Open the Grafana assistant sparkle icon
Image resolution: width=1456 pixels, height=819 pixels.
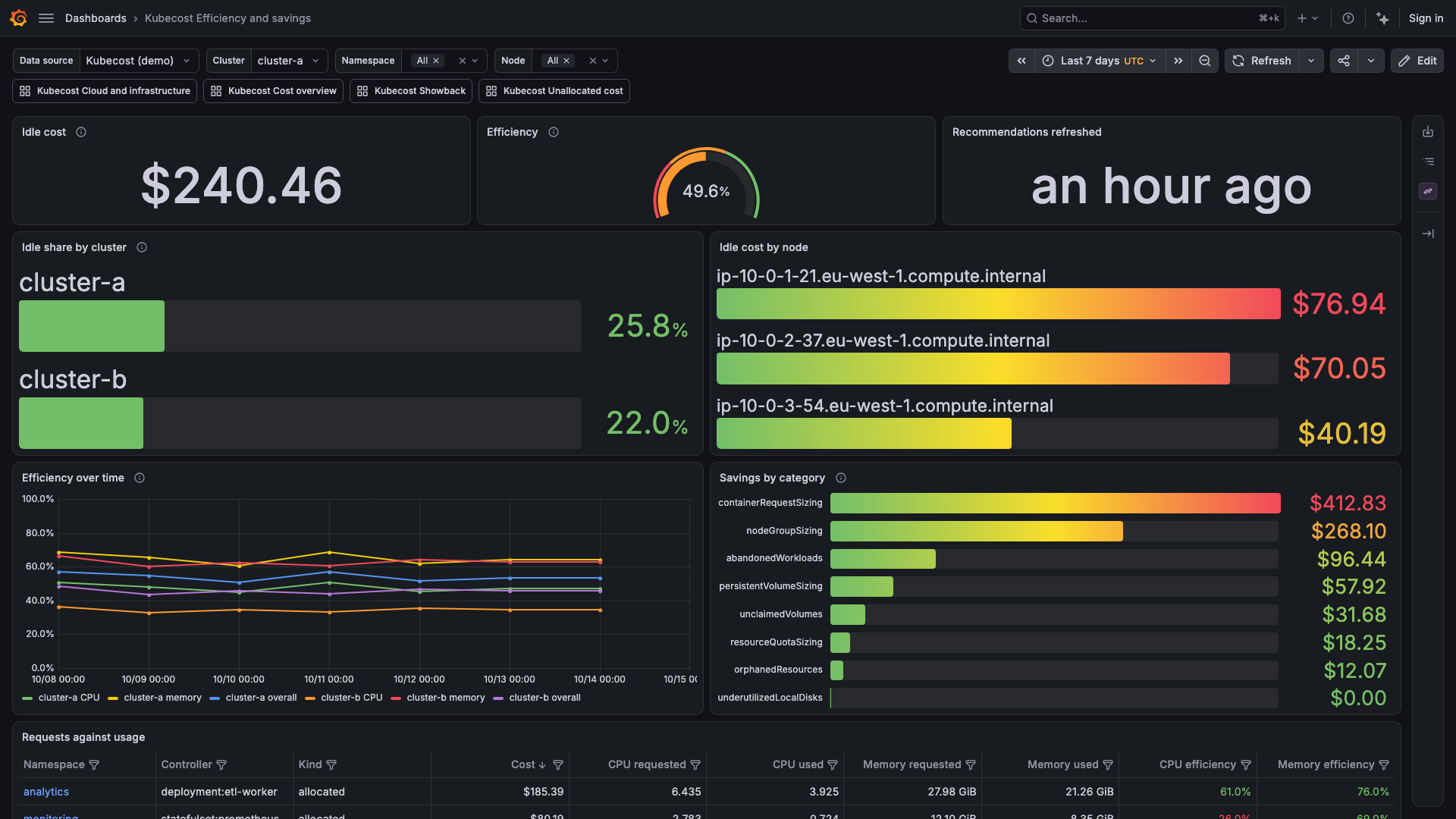[x=1383, y=18]
